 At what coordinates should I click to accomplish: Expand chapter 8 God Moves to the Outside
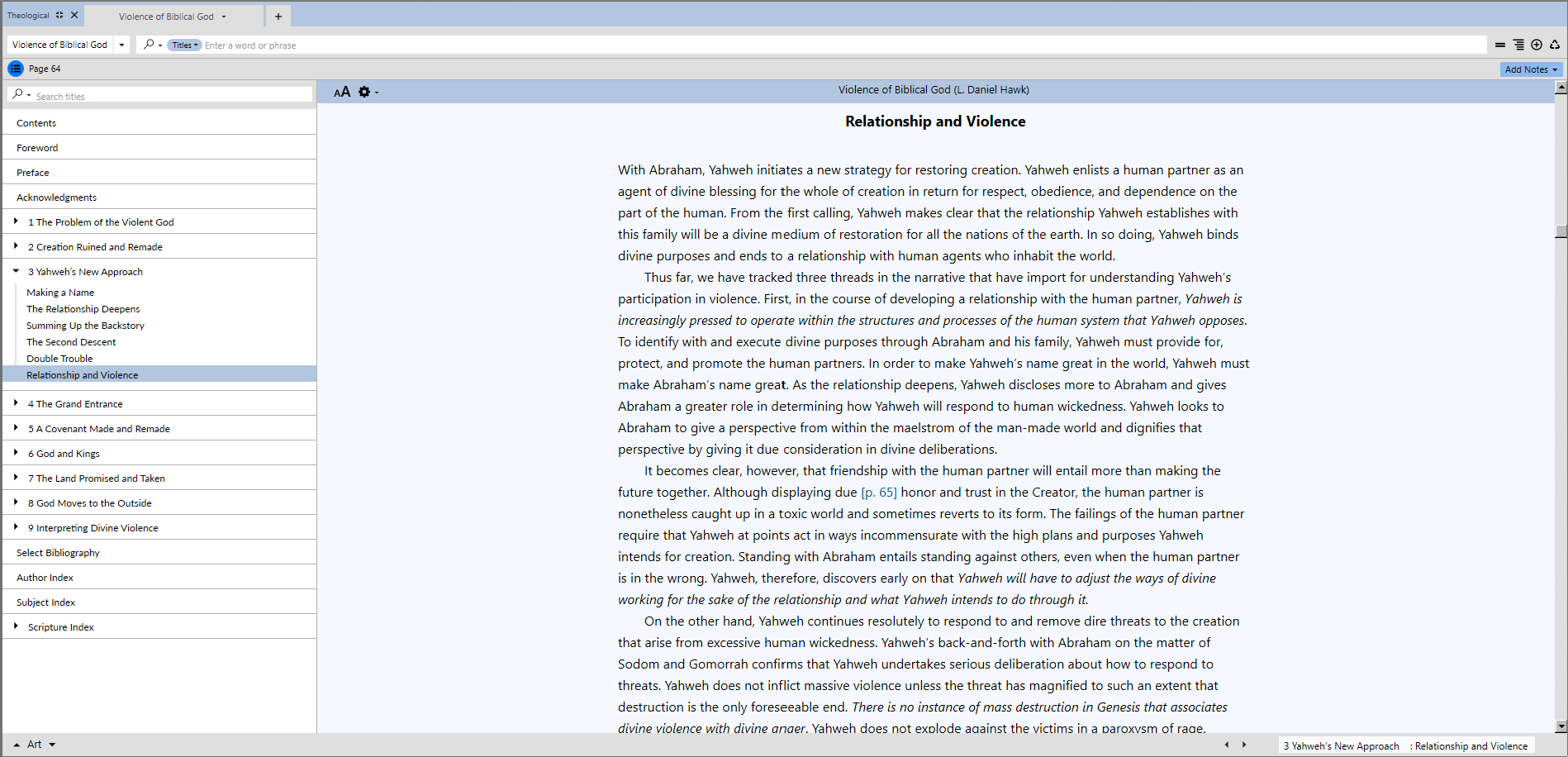pyautogui.click(x=16, y=502)
